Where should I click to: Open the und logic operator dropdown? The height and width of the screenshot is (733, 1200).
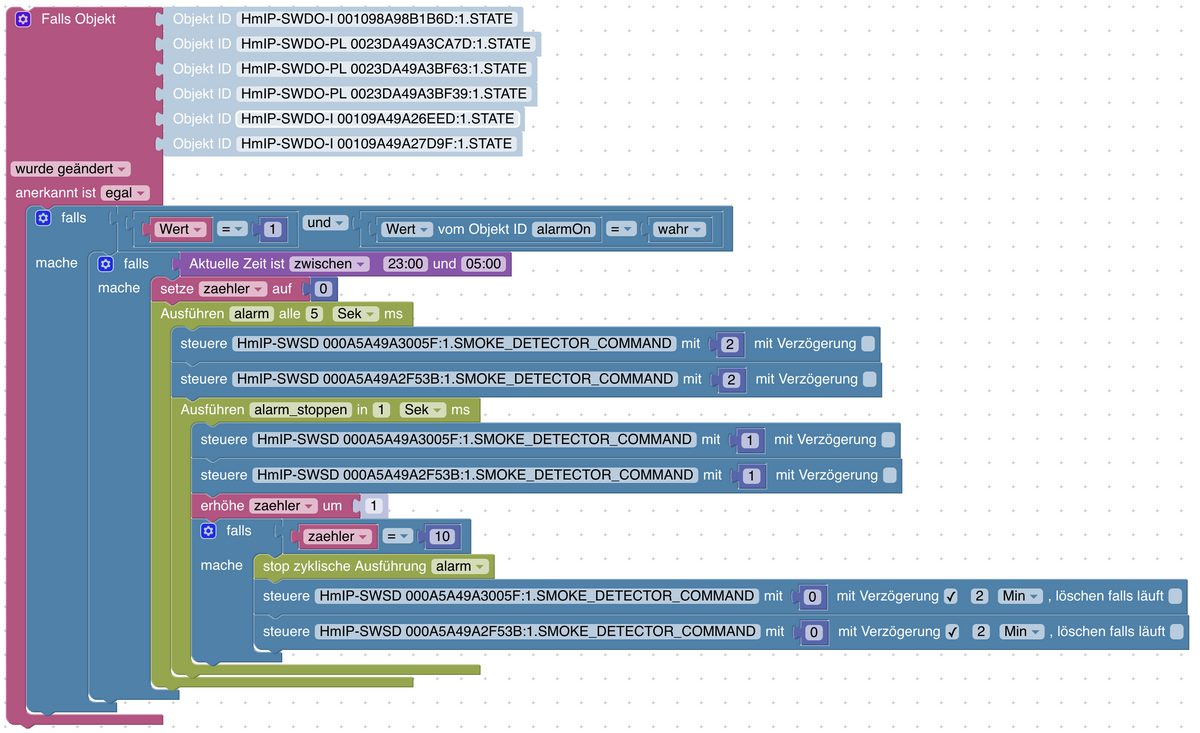click(325, 223)
